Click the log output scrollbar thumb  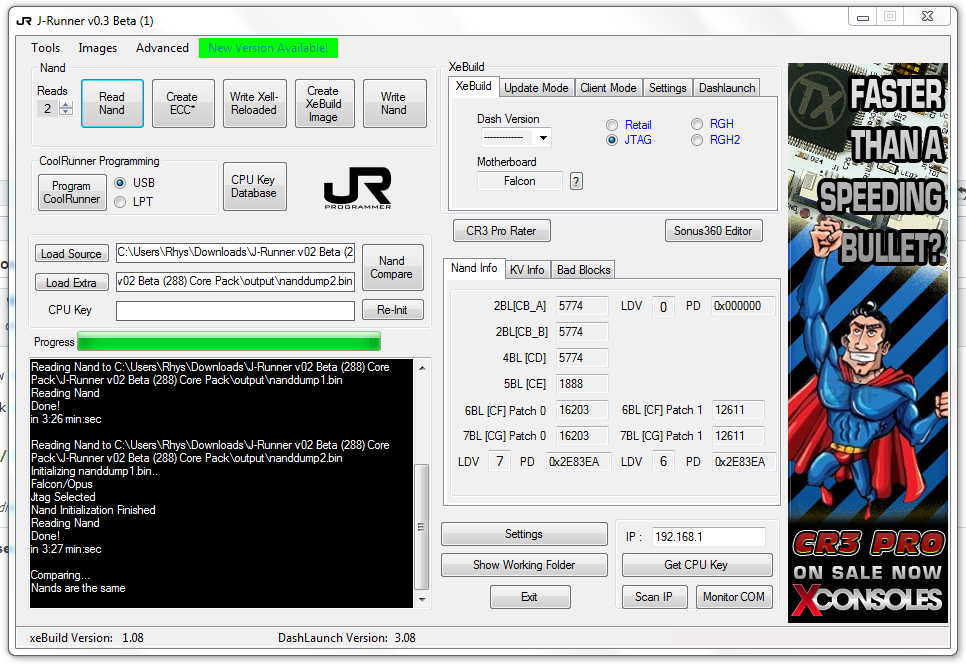coord(422,527)
